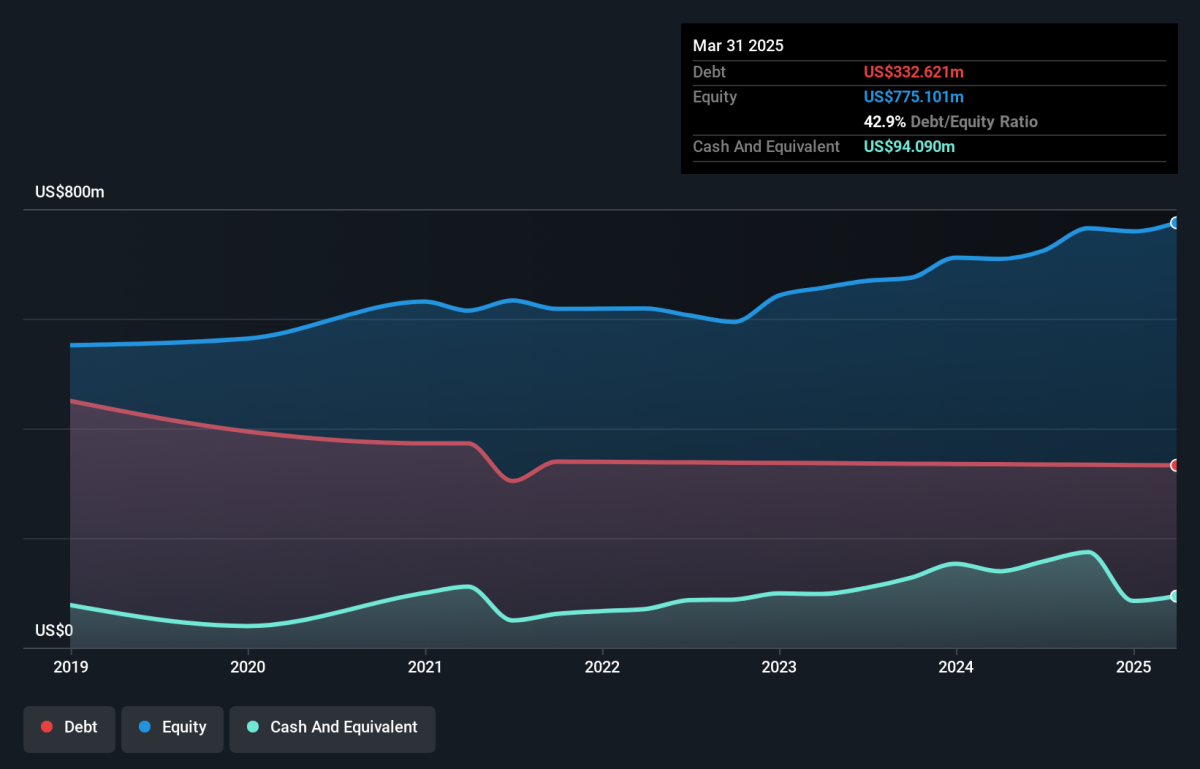Toggle the Equity legend button
Viewport: 1200px width, 769px height.
(172, 728)
